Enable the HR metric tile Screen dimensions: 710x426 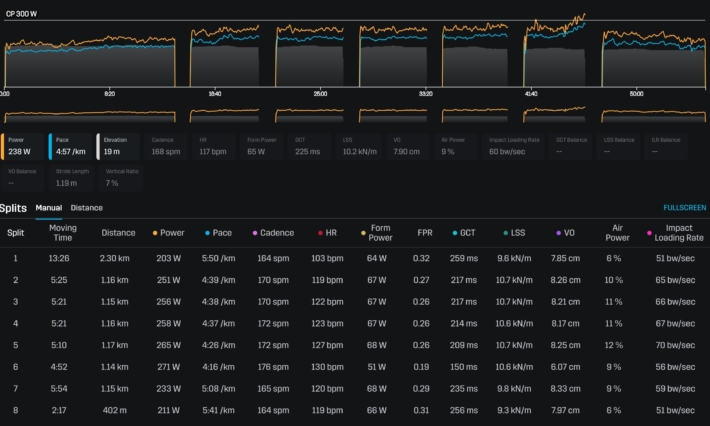(213, 146)
